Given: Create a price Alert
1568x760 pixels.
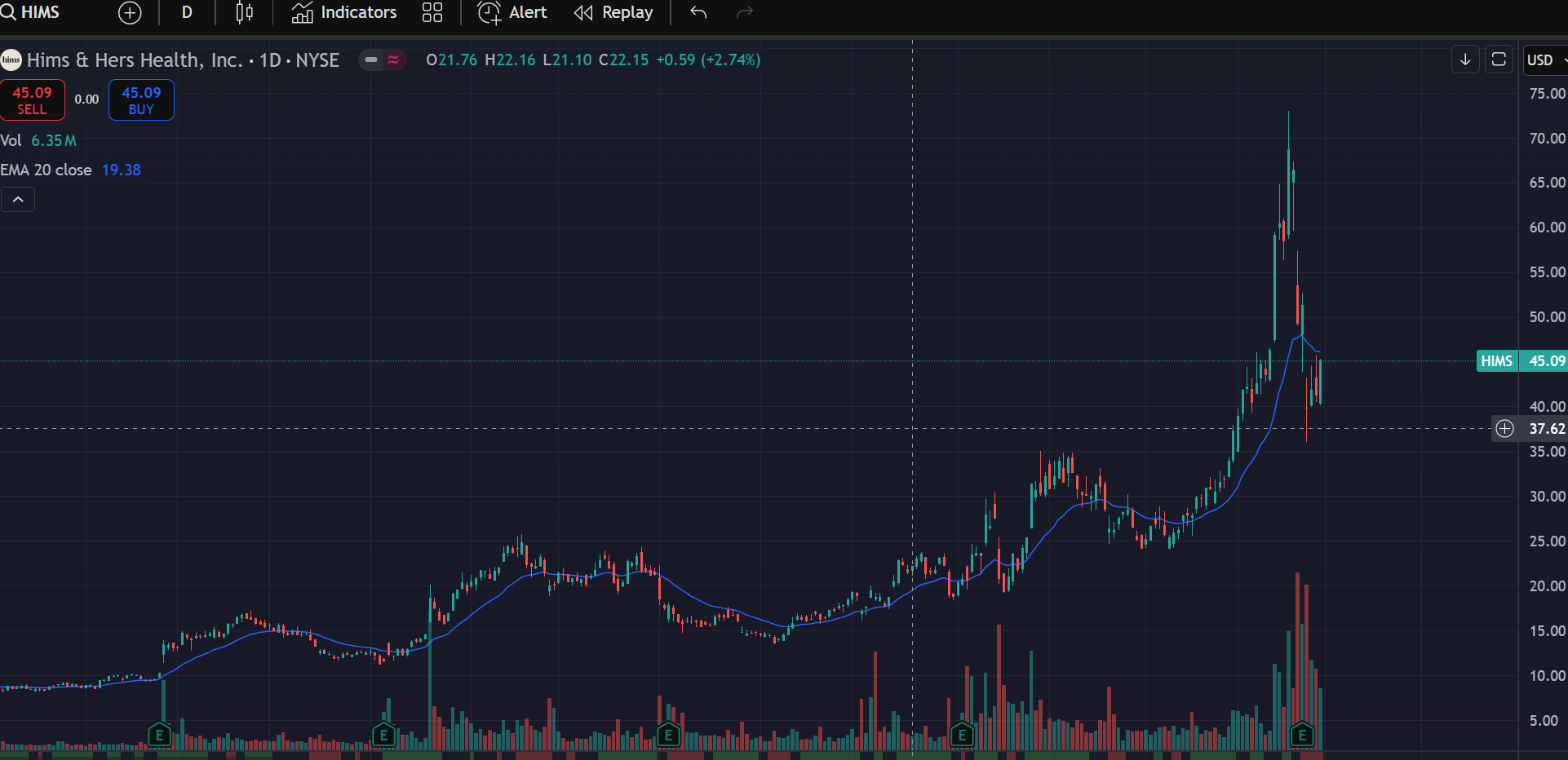Looking at the screenshot, I should click(x=512, y=13).
